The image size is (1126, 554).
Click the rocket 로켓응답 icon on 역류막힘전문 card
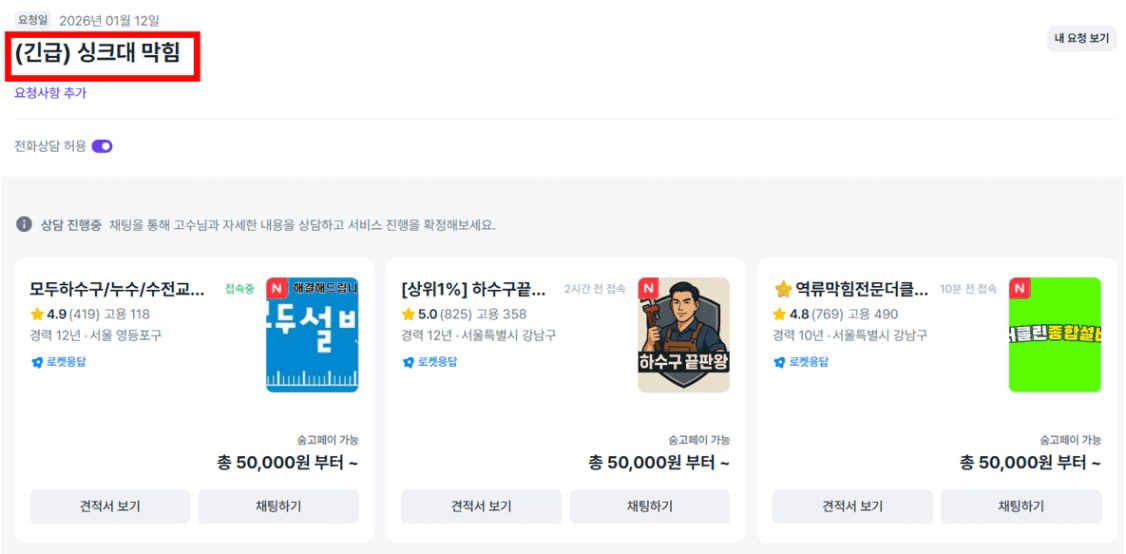coord(779,362)
